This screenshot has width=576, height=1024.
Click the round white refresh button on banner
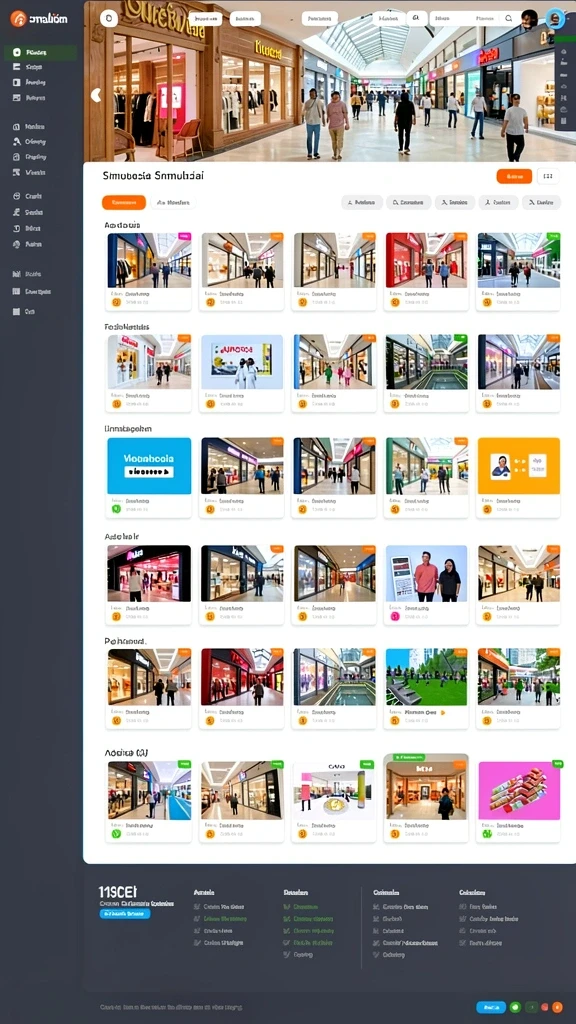click(x=109, y=19)
